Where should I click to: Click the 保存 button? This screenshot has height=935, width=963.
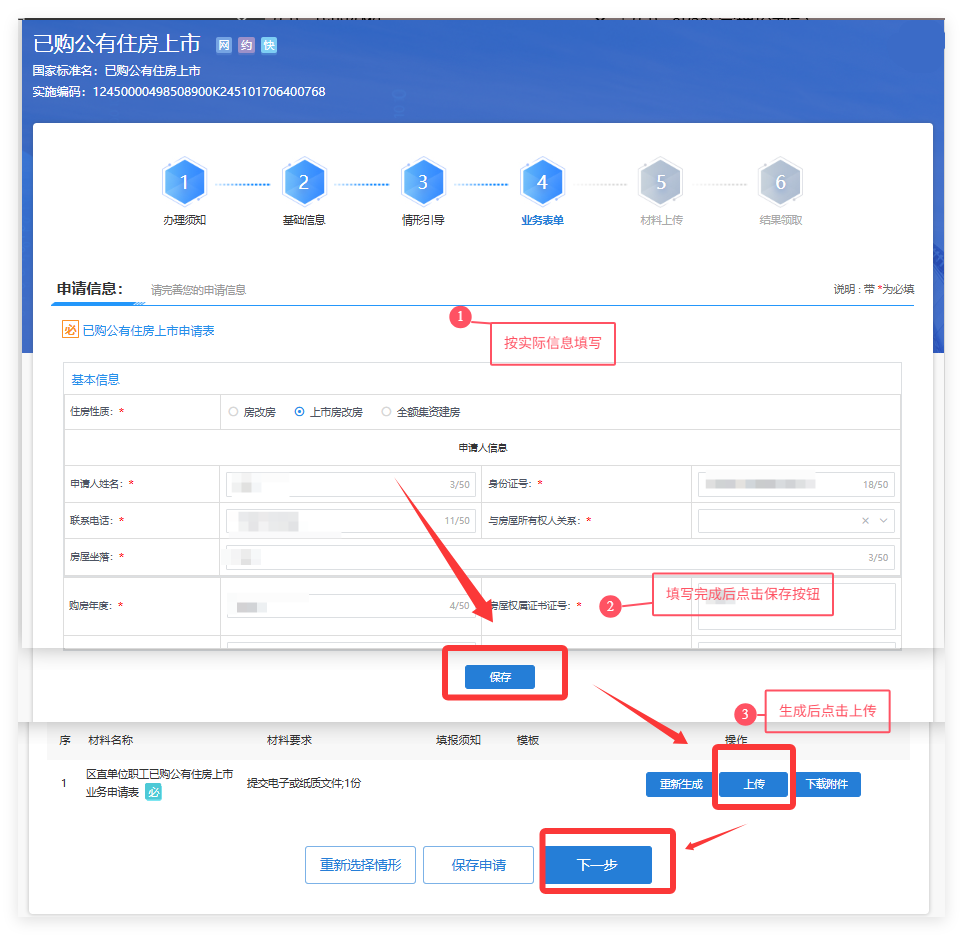500,677
